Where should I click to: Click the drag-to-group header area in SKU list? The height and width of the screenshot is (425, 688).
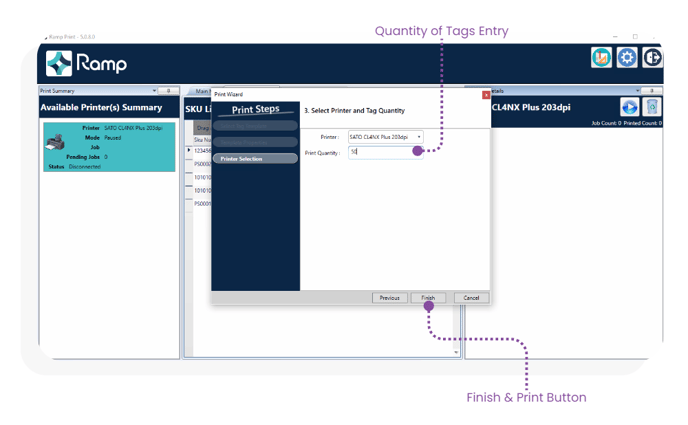pyautogui.click(x=202, y=128)
